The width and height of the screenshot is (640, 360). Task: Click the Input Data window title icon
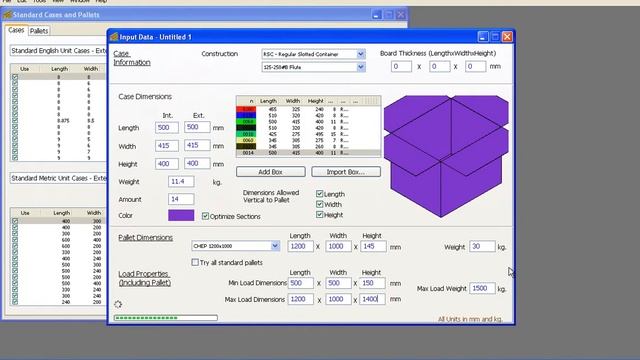click(x=114, y=37)
